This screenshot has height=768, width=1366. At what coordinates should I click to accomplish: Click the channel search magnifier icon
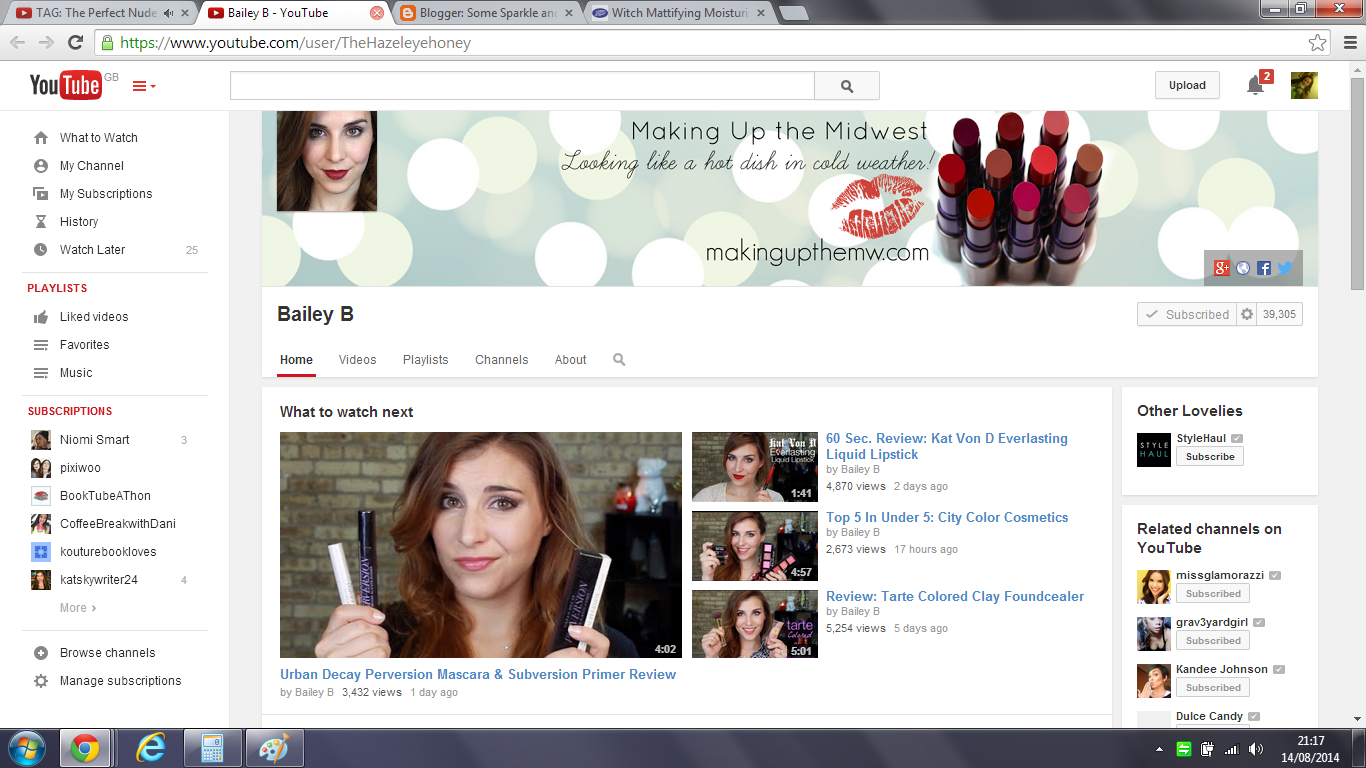coord(619,360)
